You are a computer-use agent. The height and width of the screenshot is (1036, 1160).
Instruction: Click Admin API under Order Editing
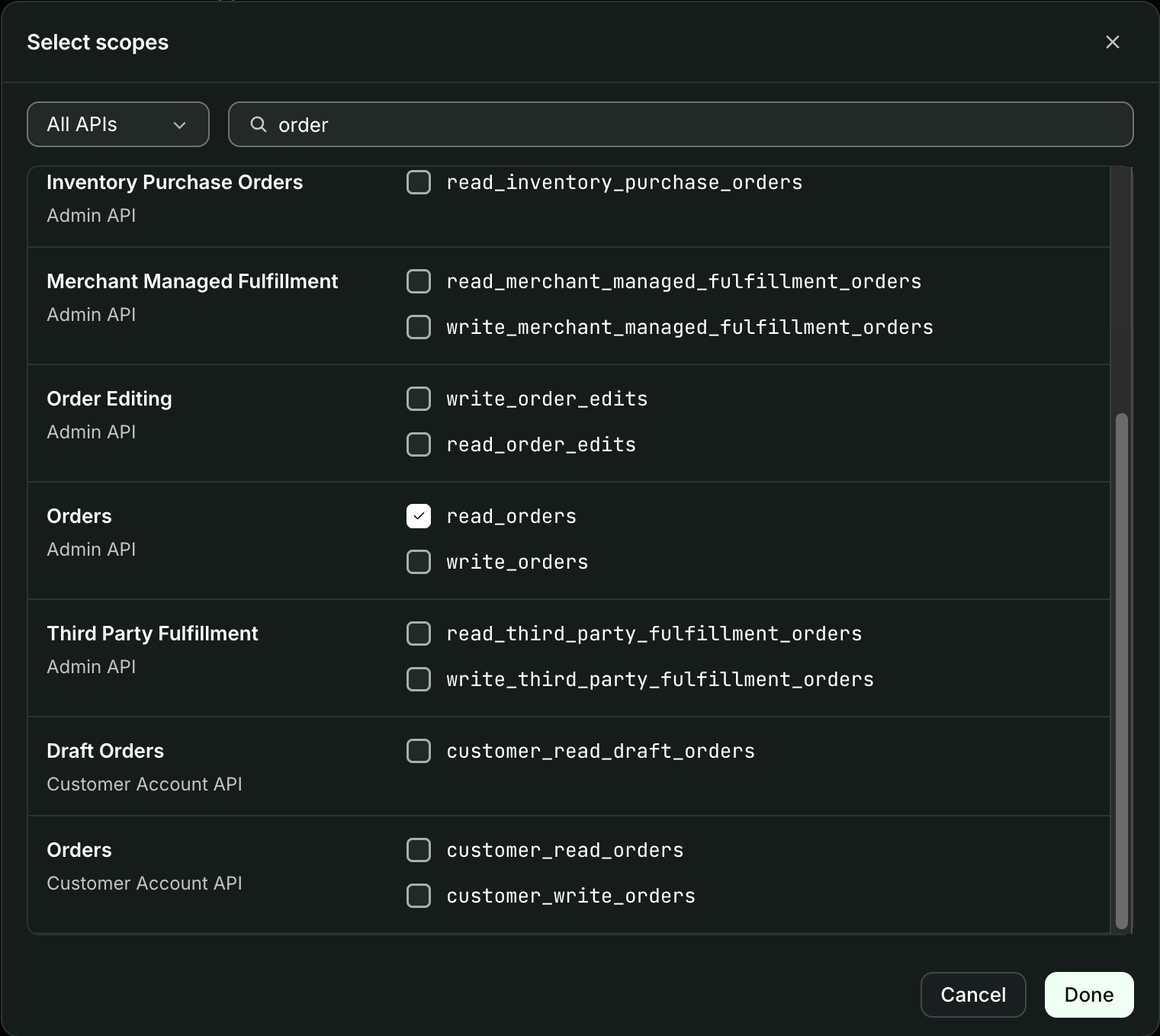pyautogui.click(x=92, y=431)
